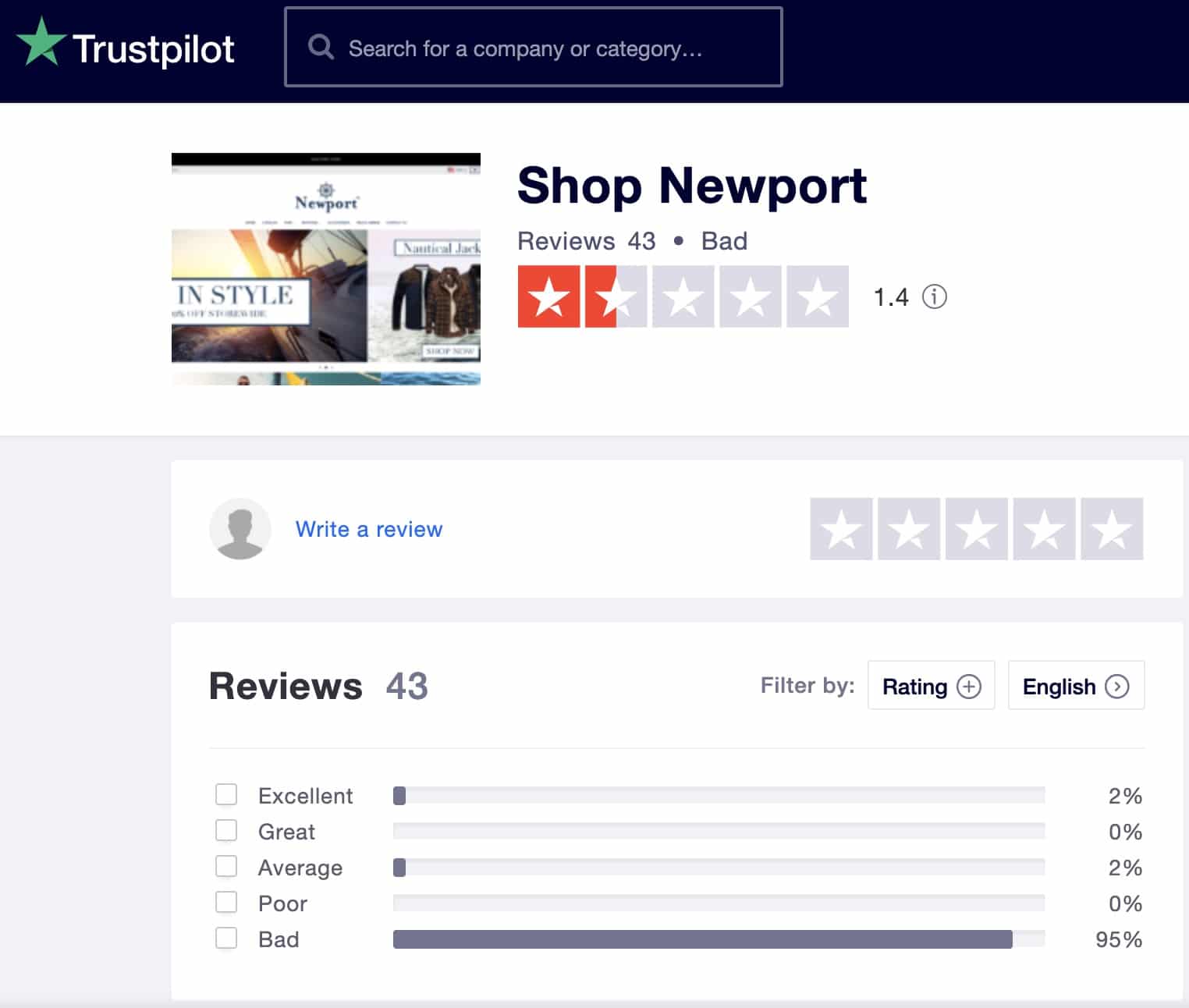The height and width of the screenshot is (1008, 1189).
Task: Click the Trustpilot green star logo
Action: 41,43
